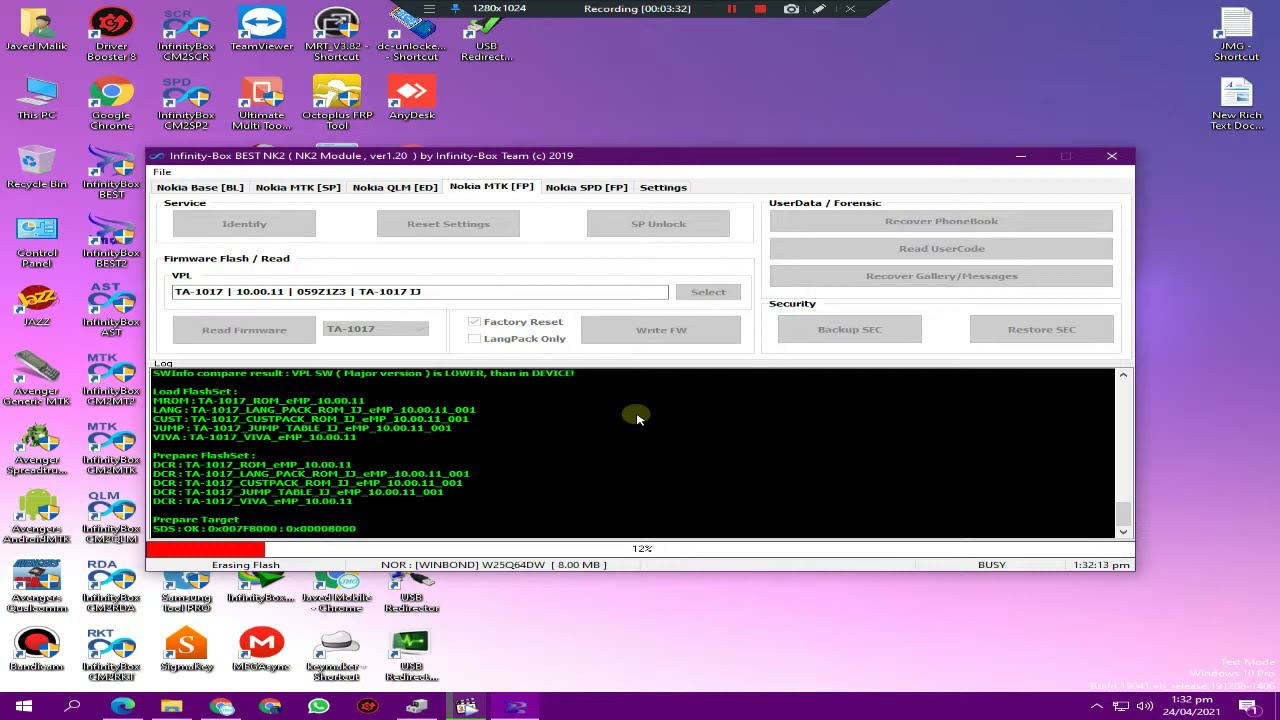Activate the pencil drawing tool
Viewport: 1280px width, 720px height.
(x=819, y=9)
